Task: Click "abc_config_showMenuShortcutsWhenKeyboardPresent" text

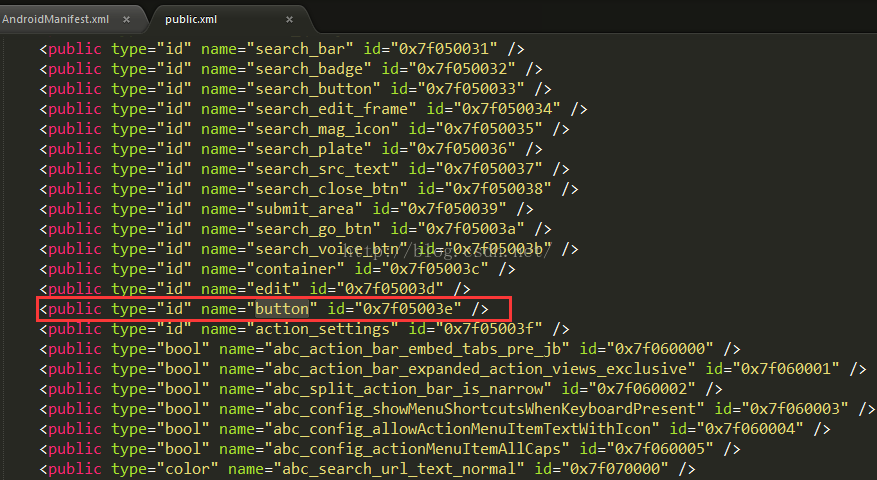Action: point(484,410)
